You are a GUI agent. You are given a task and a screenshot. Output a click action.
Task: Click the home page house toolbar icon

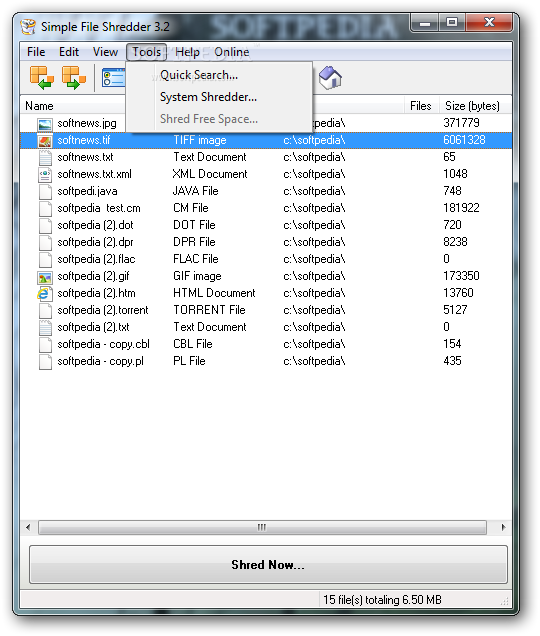coord(330,77)
